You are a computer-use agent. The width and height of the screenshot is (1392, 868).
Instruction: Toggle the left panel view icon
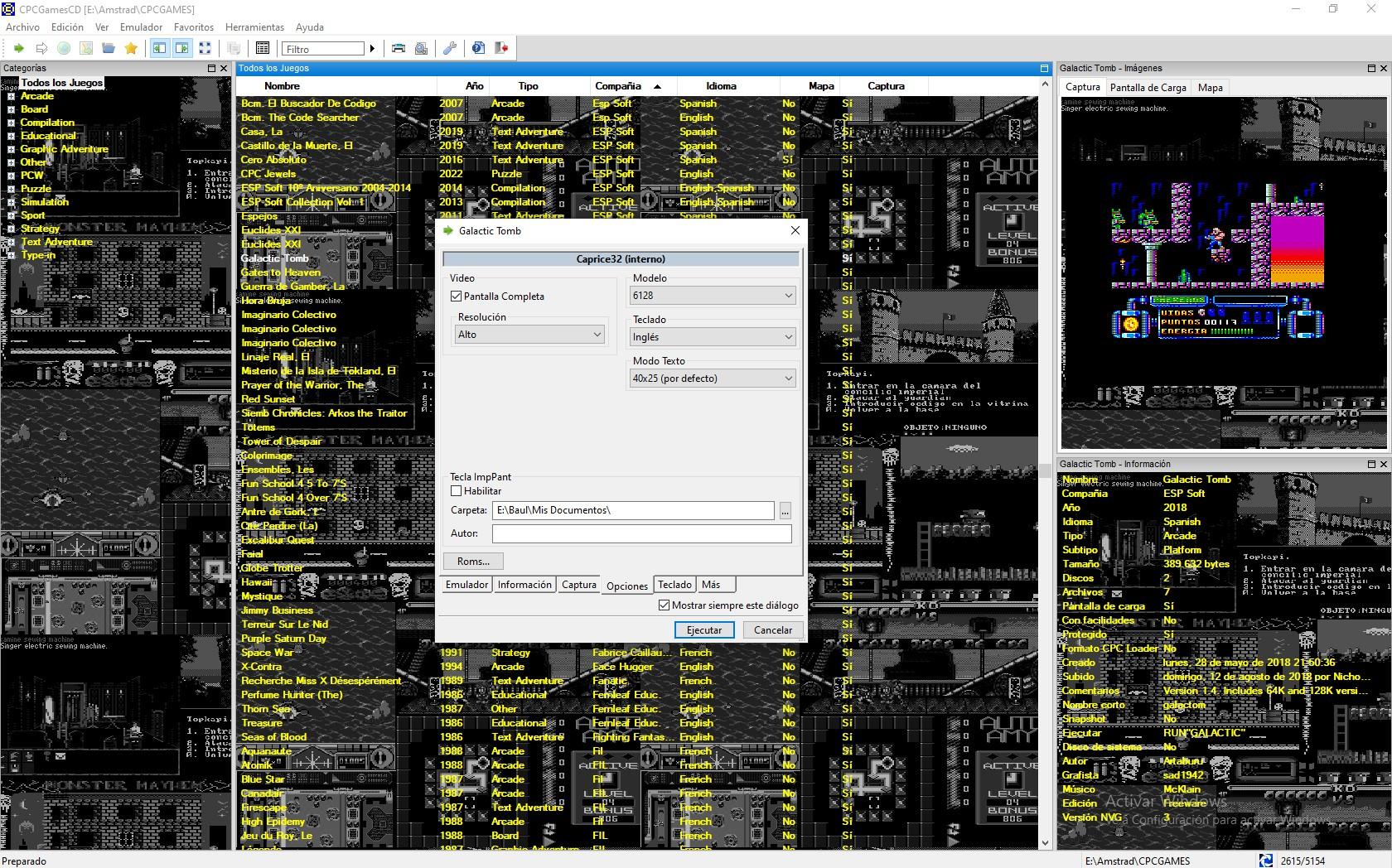point(159,48)
